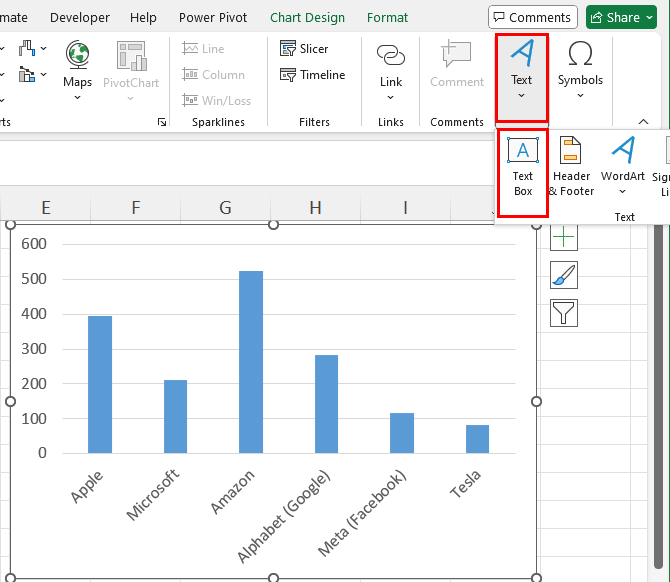Click the chart's right-middle resize handle
Image resolution: width=670 pixels, height=582 pixels.
coord(536,401)
